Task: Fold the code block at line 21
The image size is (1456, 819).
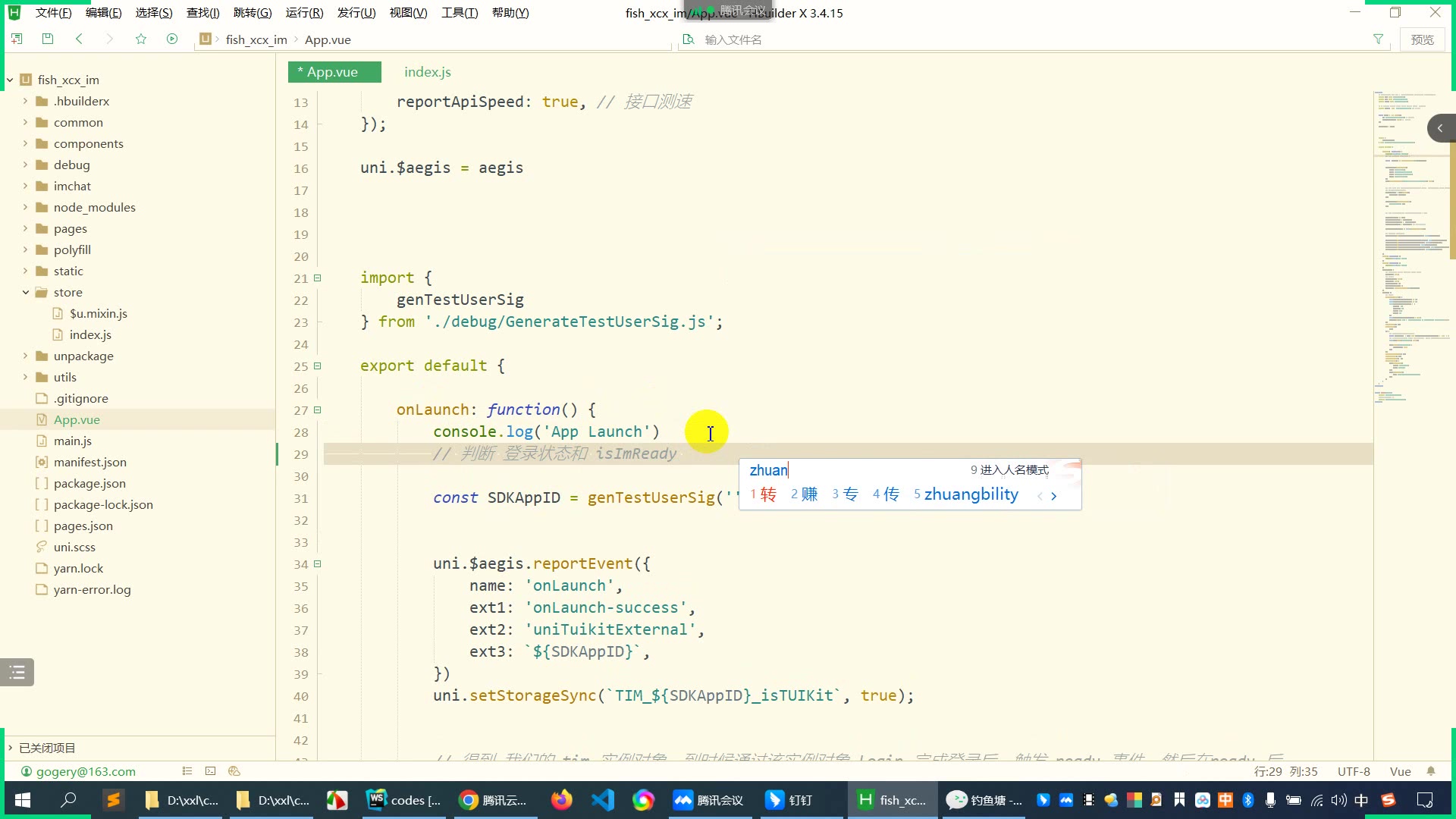Action: click(x=318, y=278)
